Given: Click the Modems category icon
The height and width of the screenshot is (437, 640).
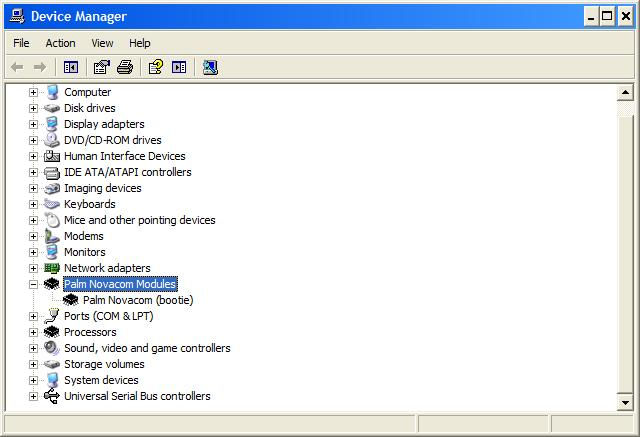Looking at the screenshot, I should (52, 236).
